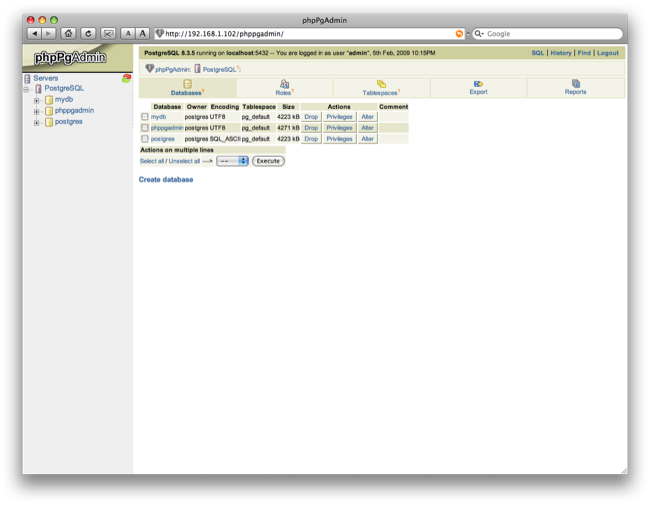Image resolution: width=650 pixels, height=505 pixels.
Task: Click the Databases tab cylinder icon
Action: 187,84
